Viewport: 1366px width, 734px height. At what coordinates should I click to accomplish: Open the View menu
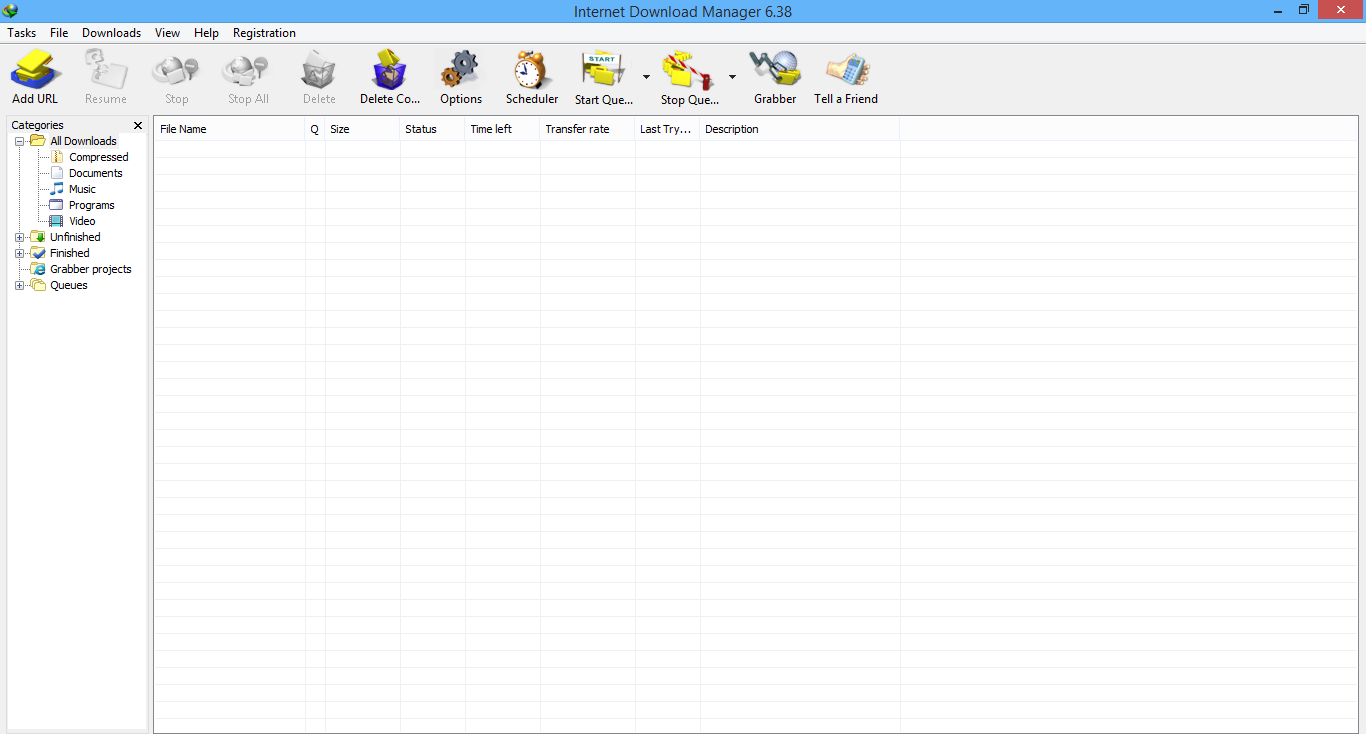[167, 33]
